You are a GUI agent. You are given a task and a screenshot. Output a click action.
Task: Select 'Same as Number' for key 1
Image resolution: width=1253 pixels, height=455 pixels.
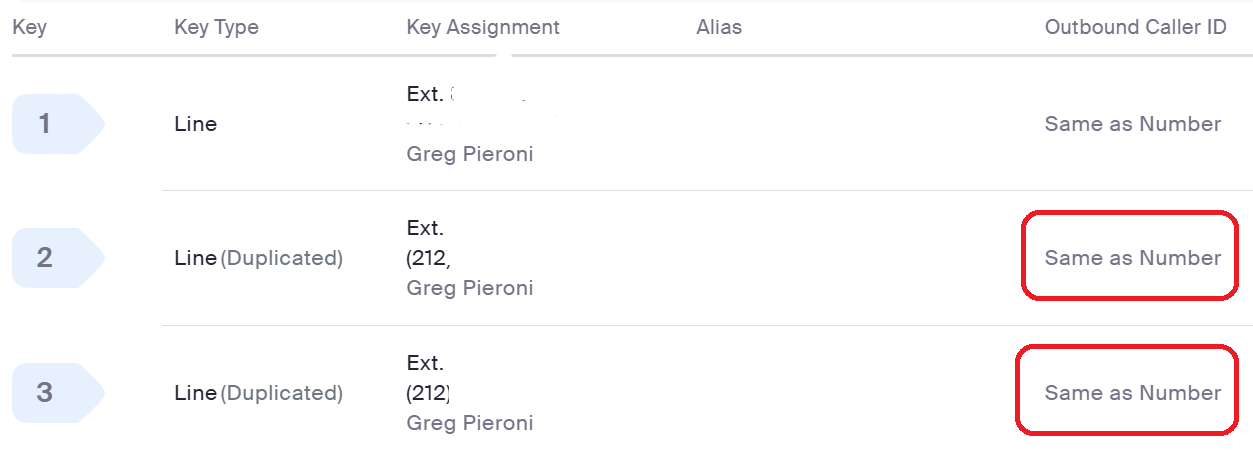pos(1132,124)
